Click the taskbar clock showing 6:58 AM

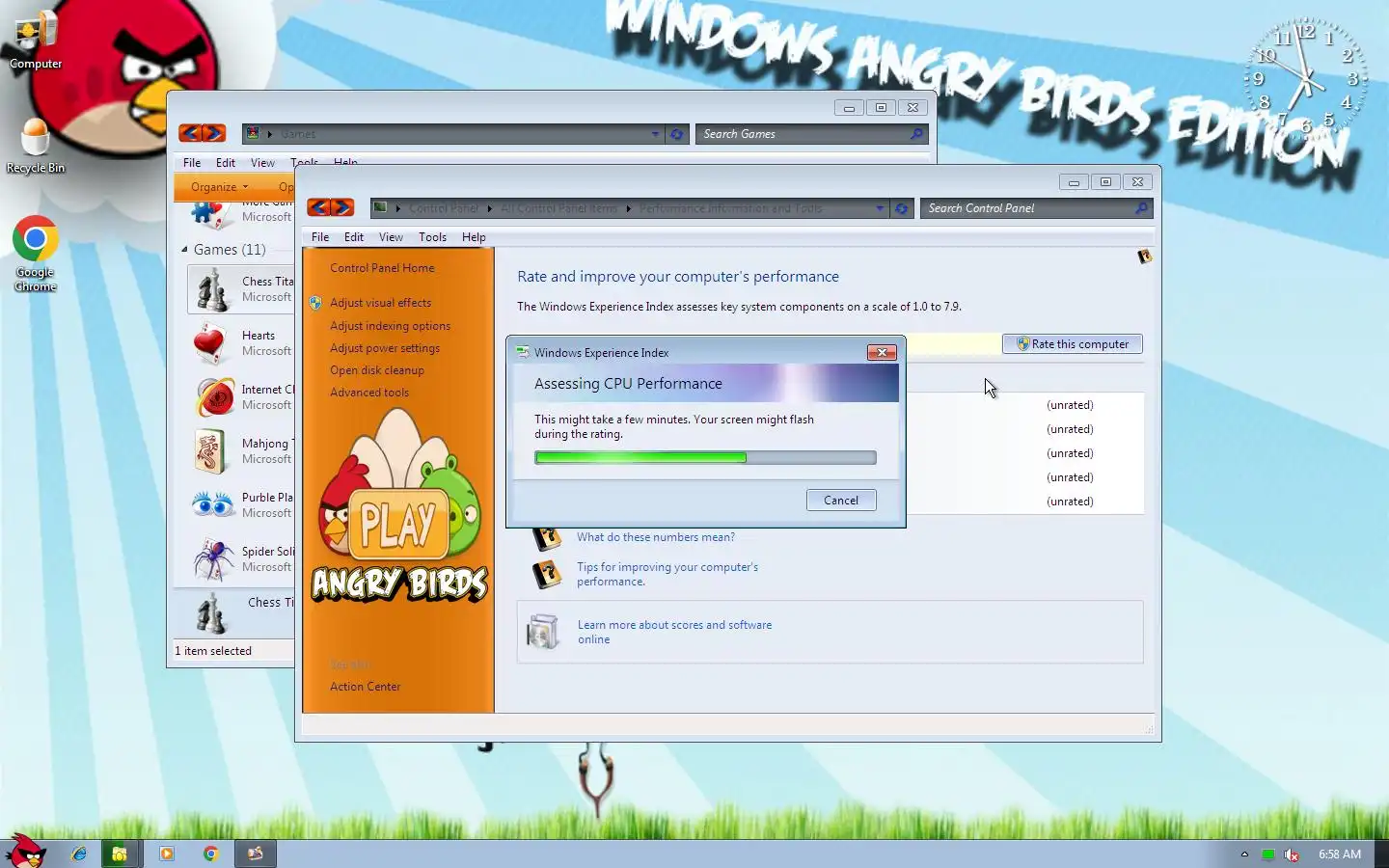coord(1340,854)
